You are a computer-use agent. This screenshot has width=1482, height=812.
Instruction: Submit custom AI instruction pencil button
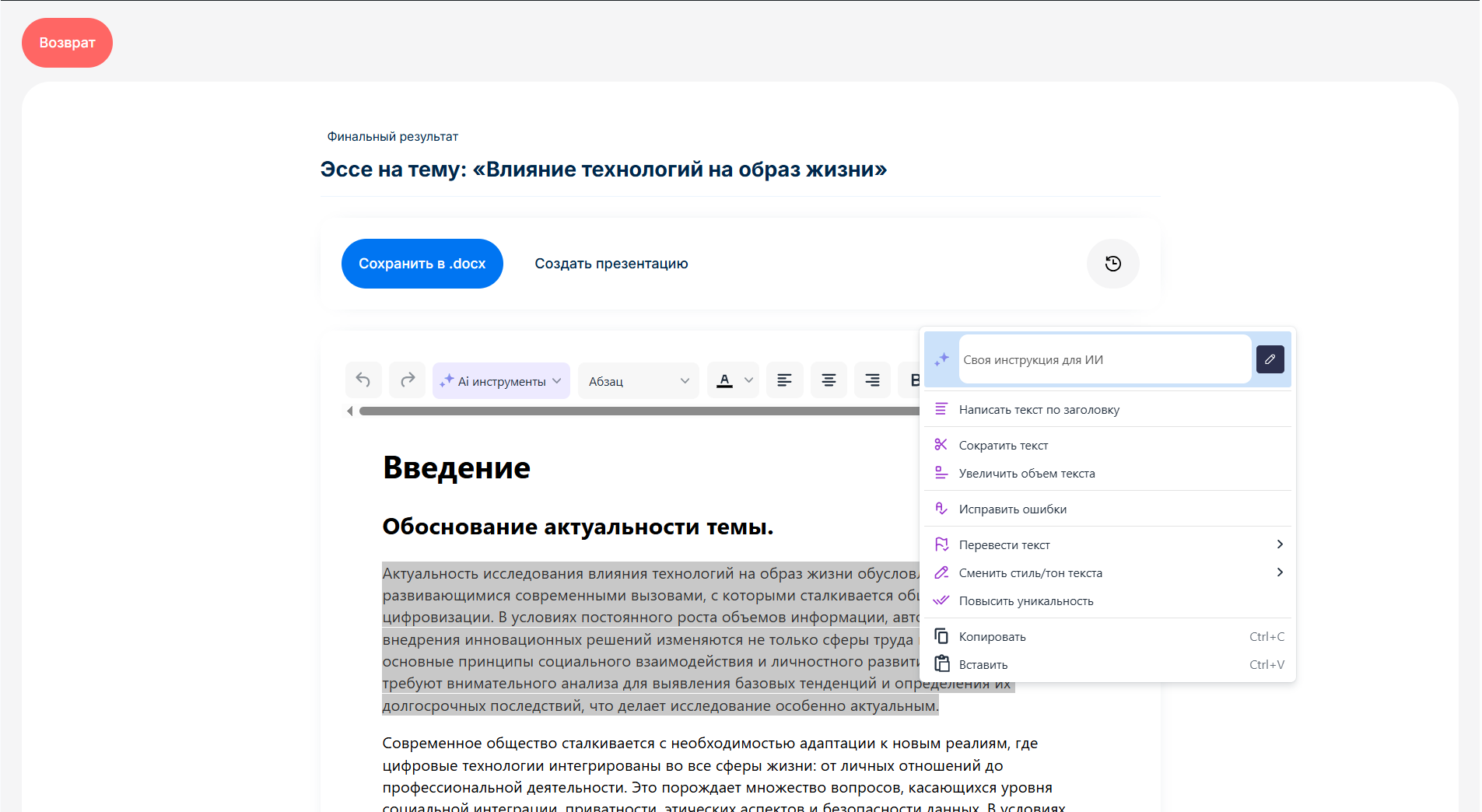[1270, 359]
